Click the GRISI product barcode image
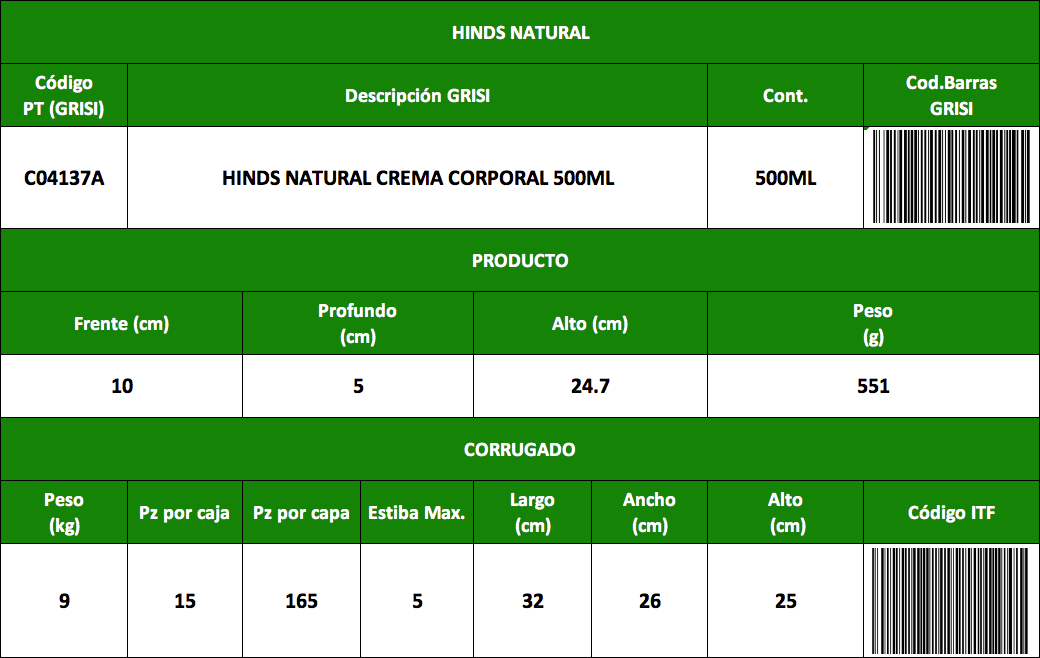 click(951, 176)
